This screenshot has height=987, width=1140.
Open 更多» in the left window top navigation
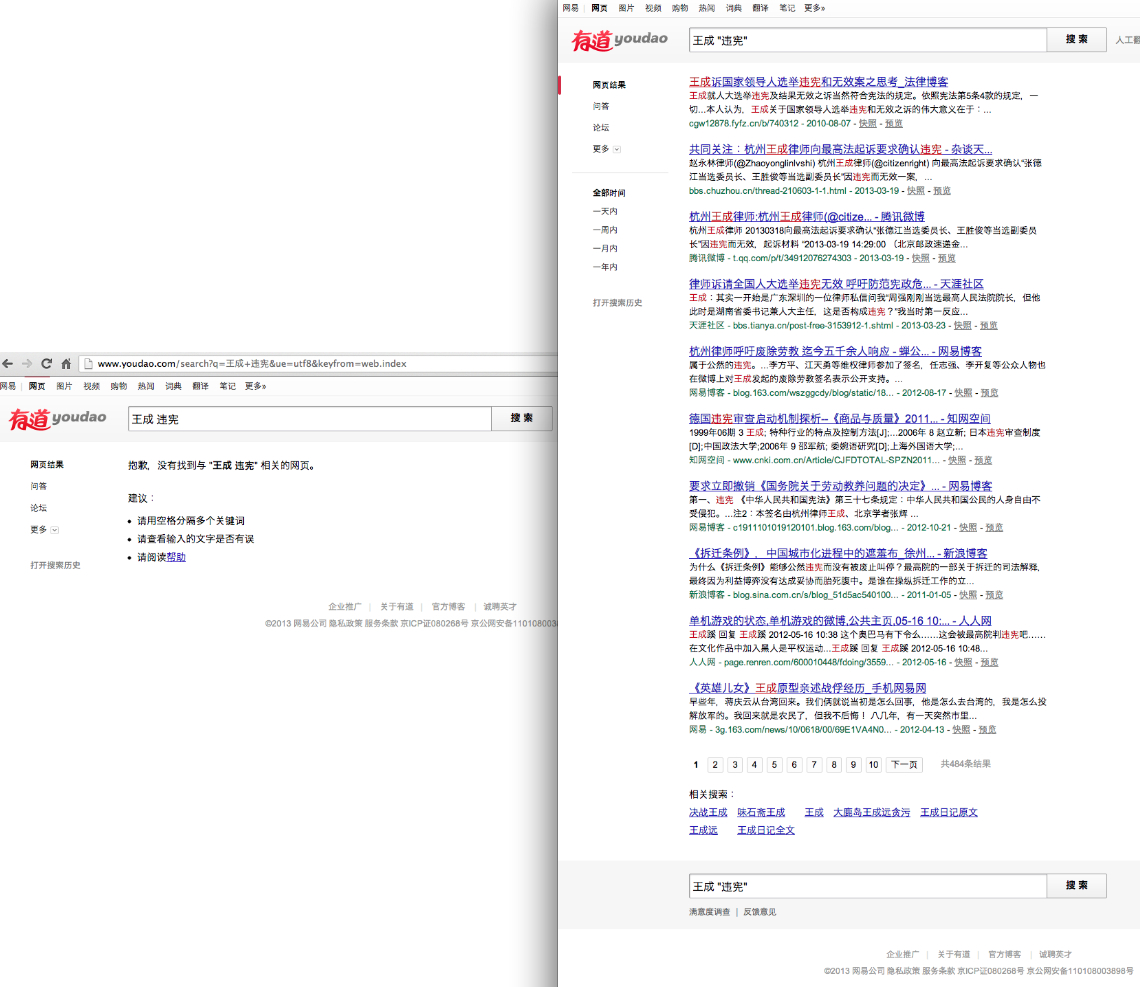pyautogui.click(x=255, y=386)
